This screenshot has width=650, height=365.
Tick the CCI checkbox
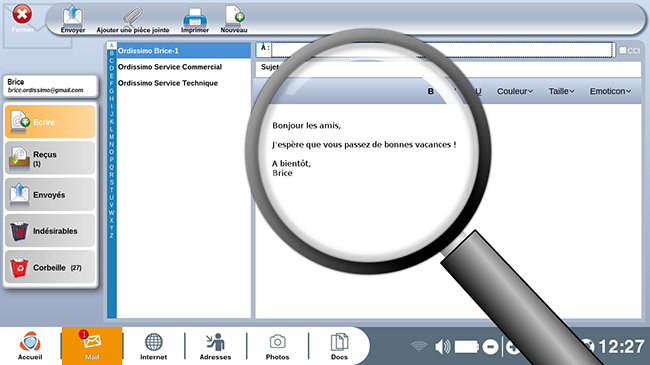(623, 50)
